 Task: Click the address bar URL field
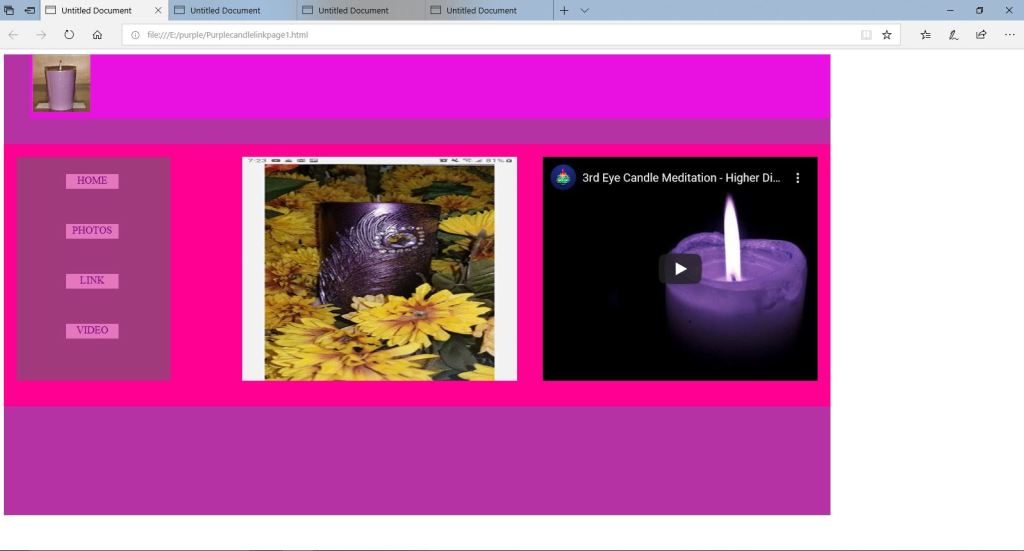[500, 35]
